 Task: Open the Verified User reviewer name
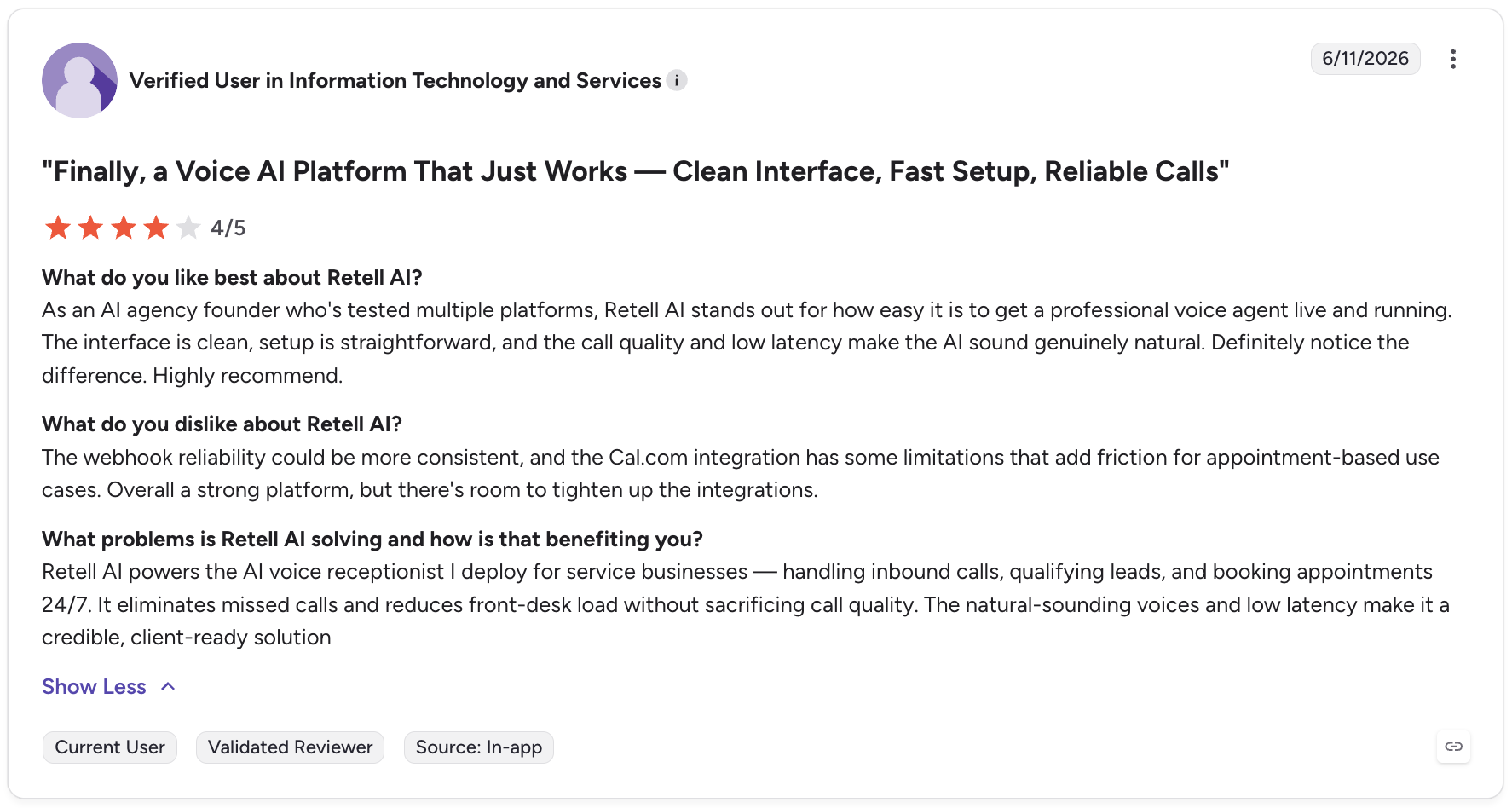pos(395,80)
